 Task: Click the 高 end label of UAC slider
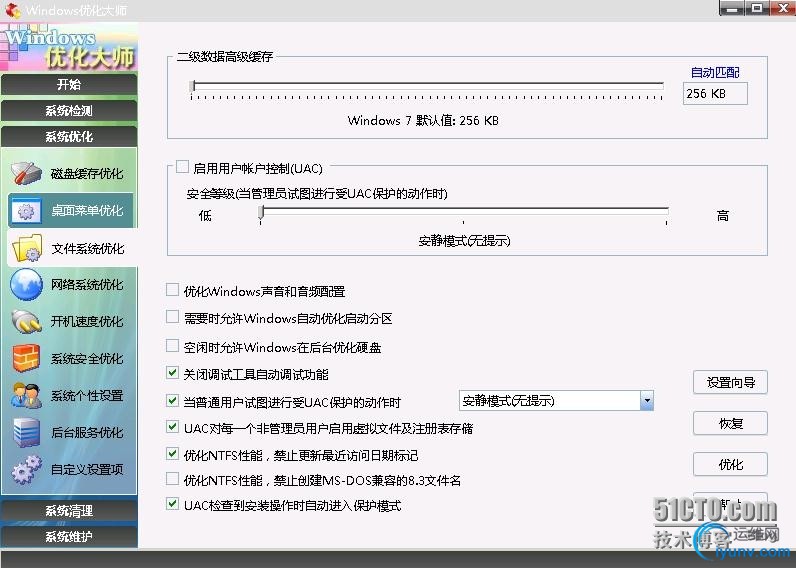coord(722,216)
